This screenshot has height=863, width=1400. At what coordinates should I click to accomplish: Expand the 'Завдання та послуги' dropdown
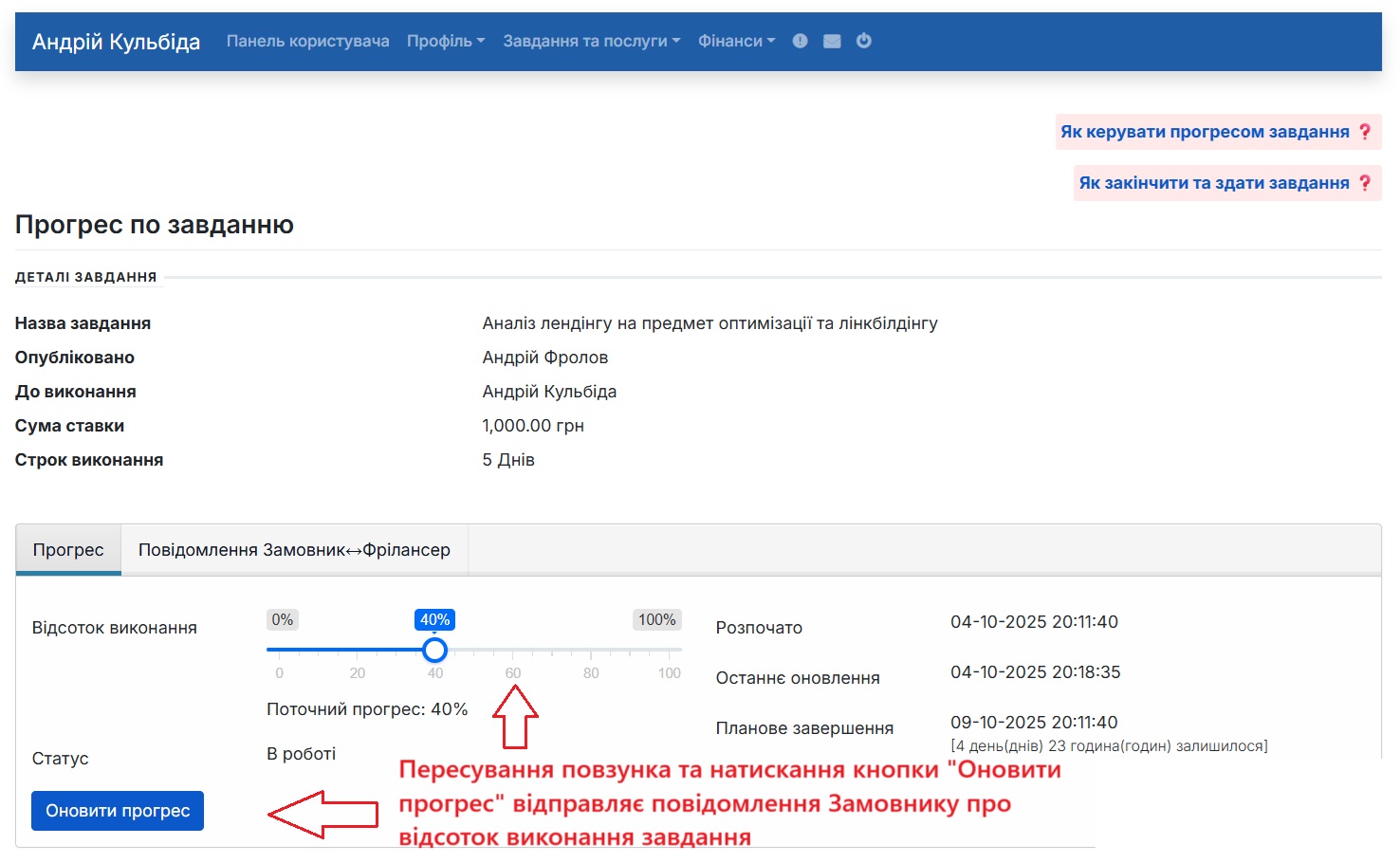tap(590, 41)
